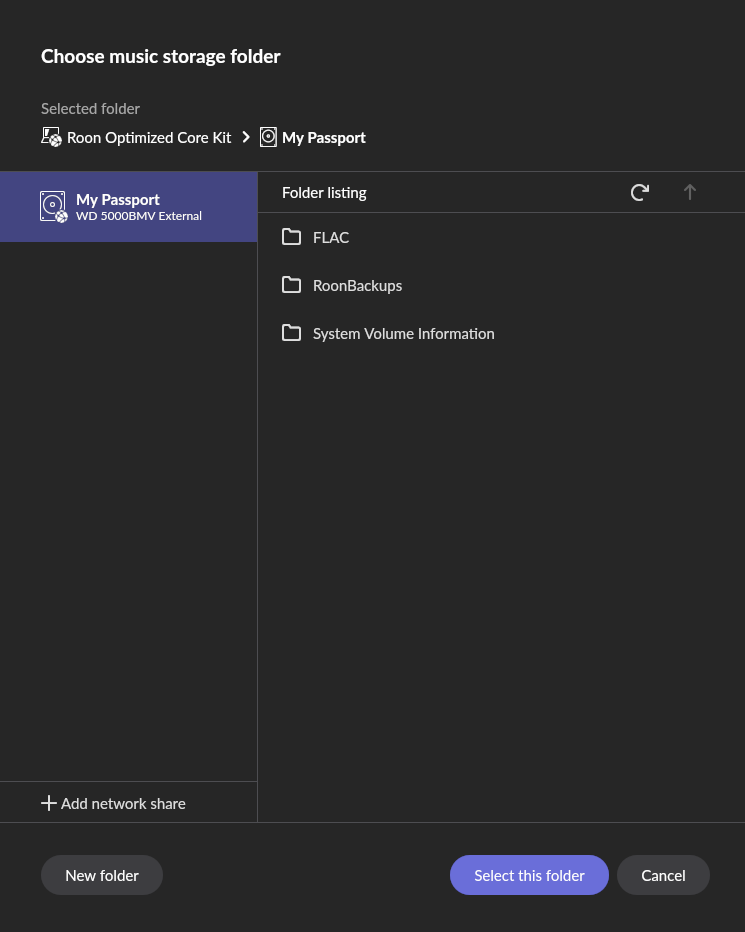Confirm with Select this folder
This screenshot has width=745, height=932.
click(529, 875)
